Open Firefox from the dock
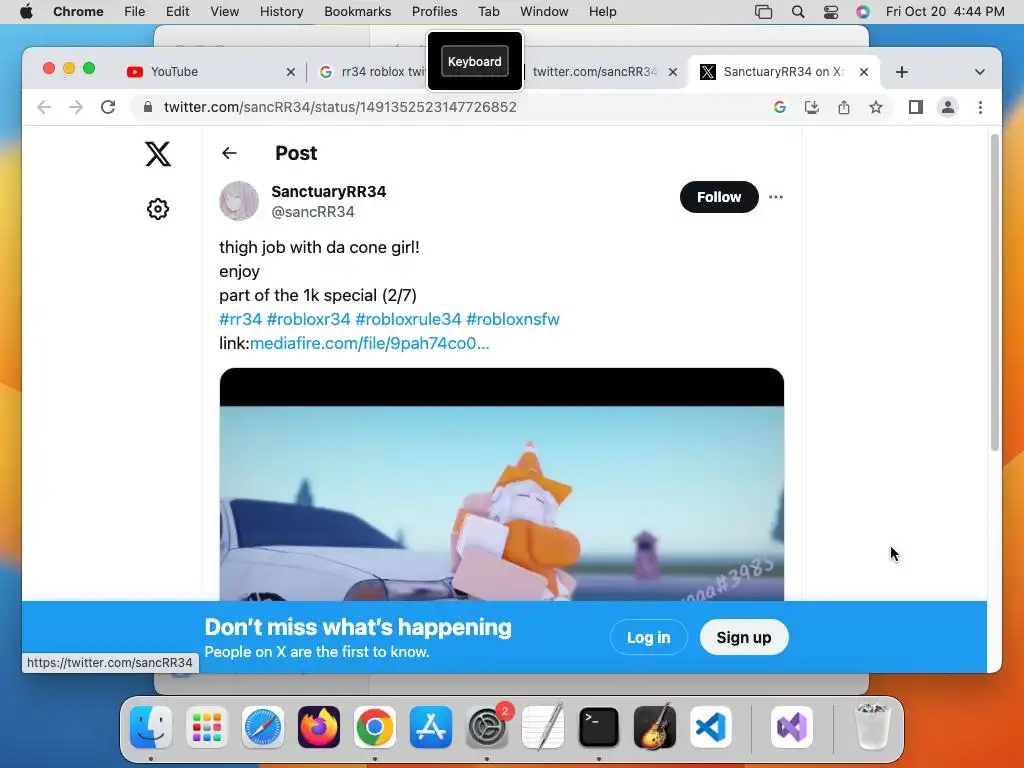This screenshot has height=768, width=1024. click(x=319, y=727)
